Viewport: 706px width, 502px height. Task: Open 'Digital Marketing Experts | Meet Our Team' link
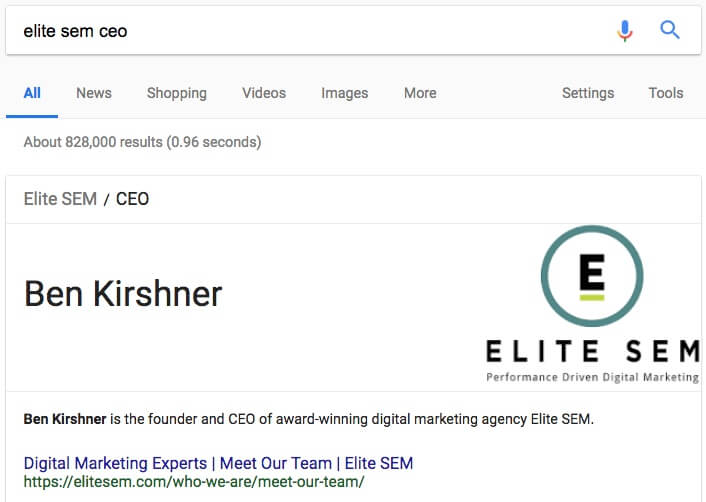coord(218,463)
